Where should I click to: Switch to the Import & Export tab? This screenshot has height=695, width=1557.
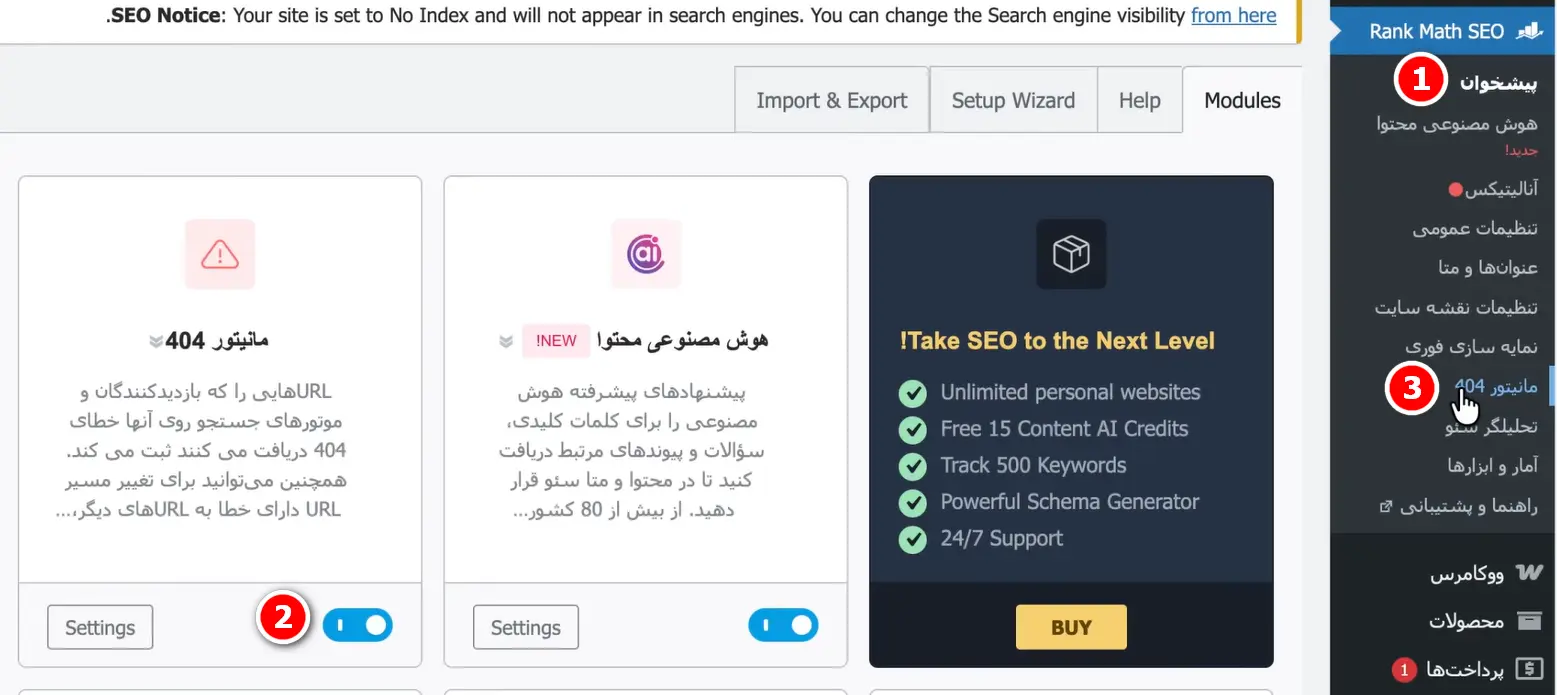pos(831,100)
